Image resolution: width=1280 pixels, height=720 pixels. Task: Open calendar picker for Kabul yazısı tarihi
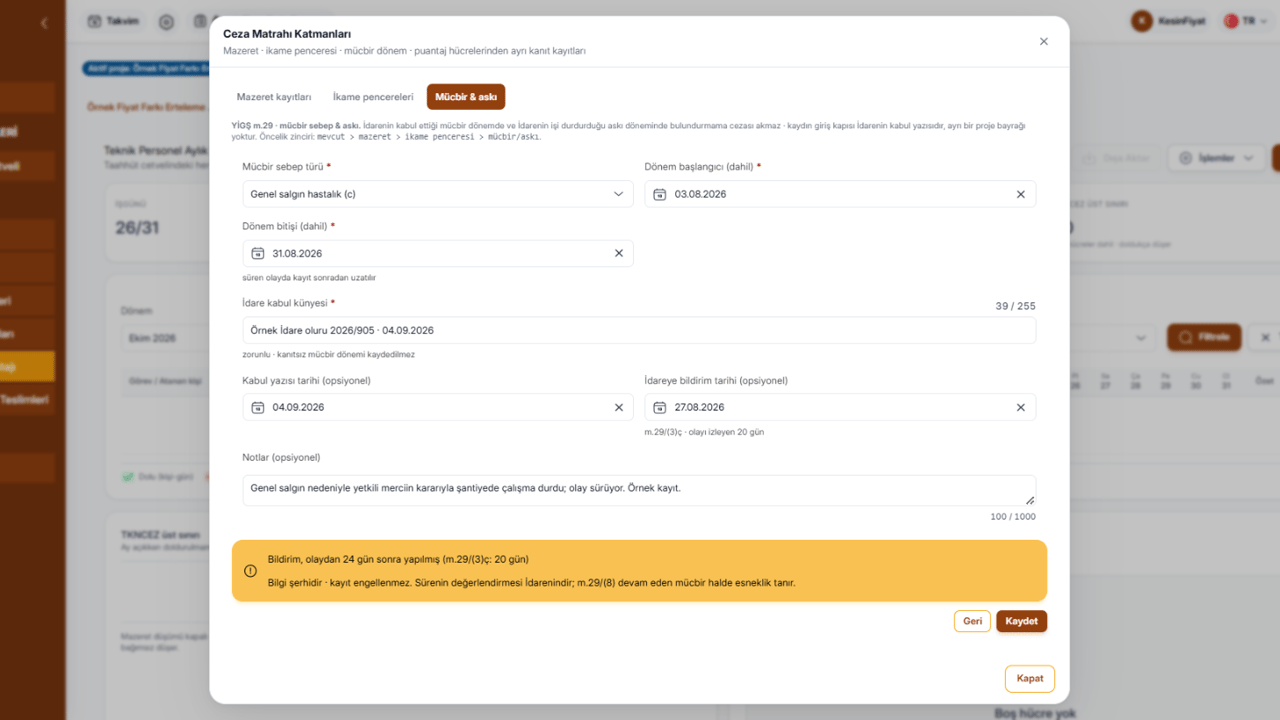tap(257, 407)
